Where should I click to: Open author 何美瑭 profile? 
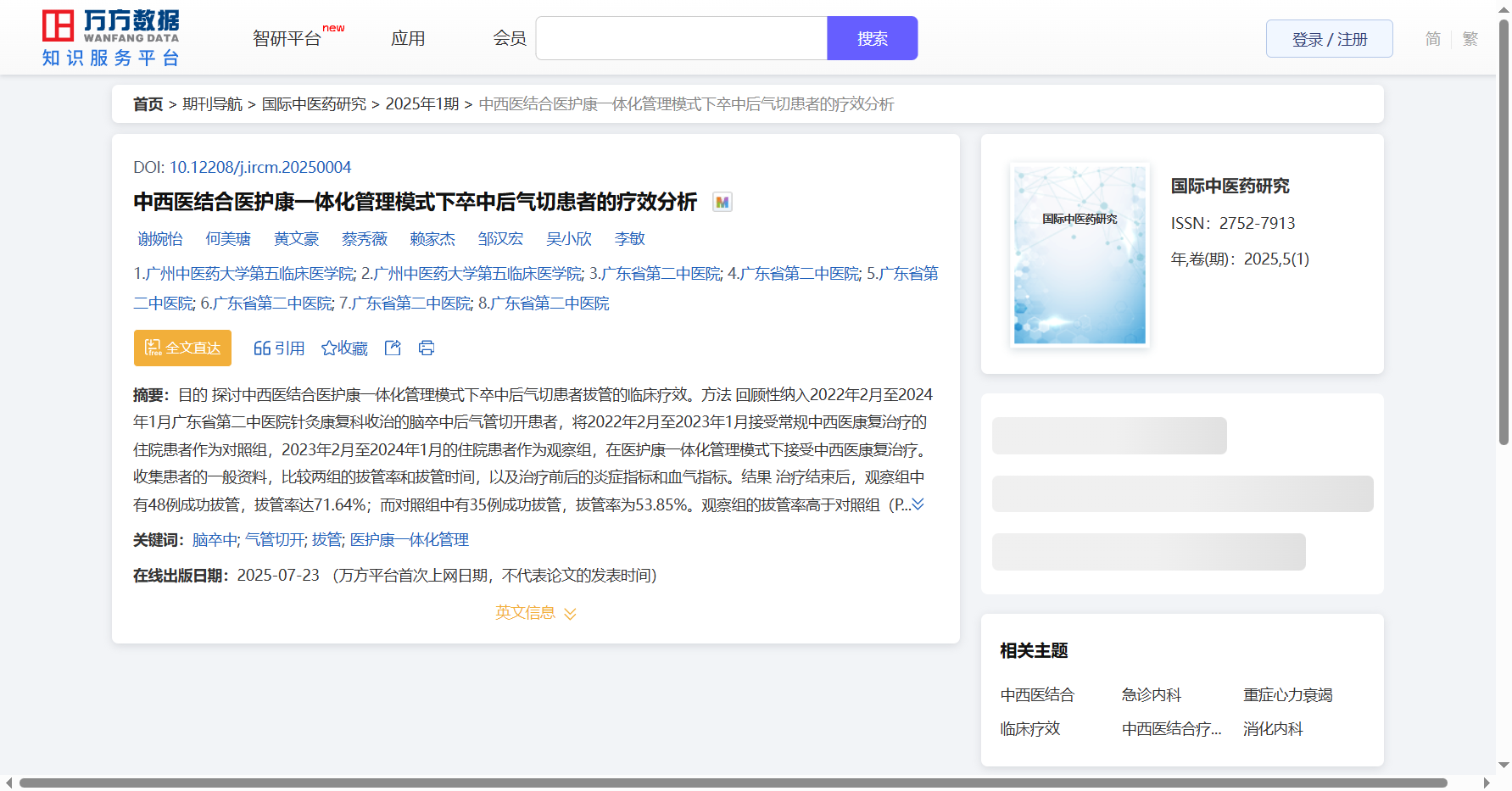point(228,239)
